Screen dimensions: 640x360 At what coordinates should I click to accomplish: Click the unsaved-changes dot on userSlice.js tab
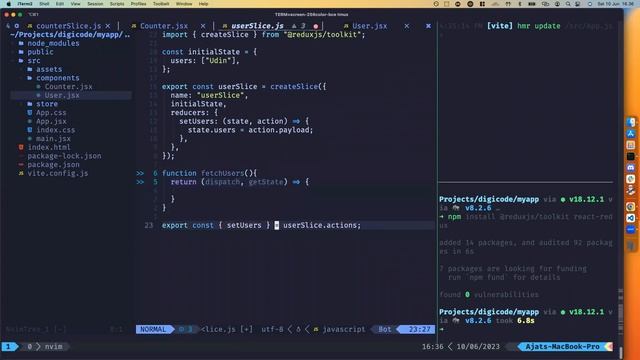tap(316, 26)
